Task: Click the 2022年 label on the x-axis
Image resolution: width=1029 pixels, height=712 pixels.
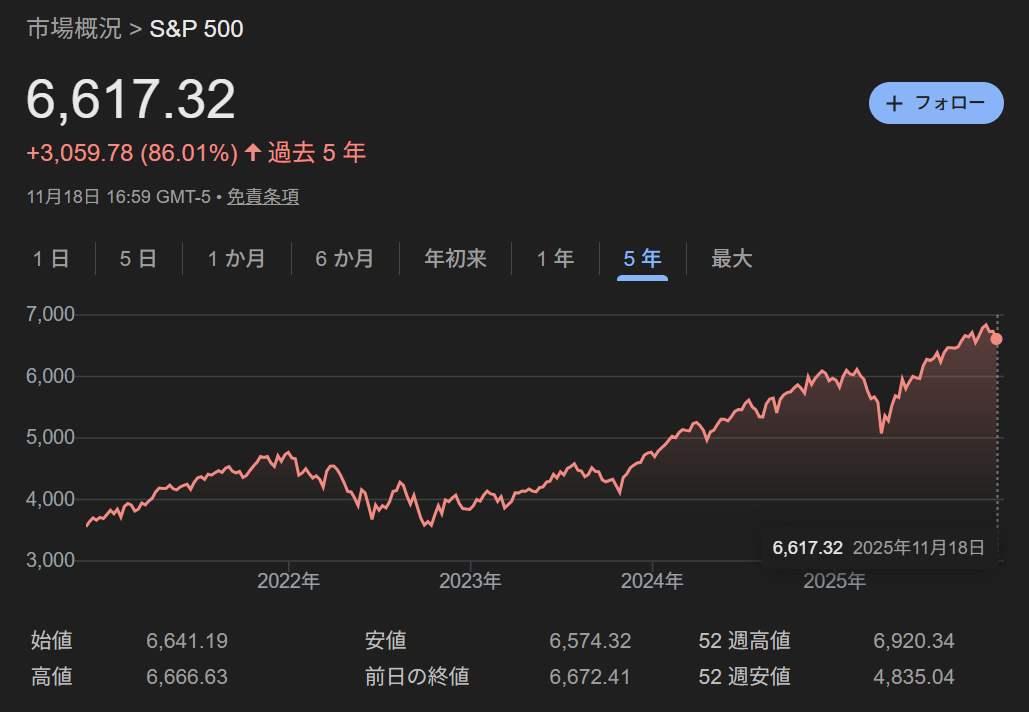Action: point(288,581)
